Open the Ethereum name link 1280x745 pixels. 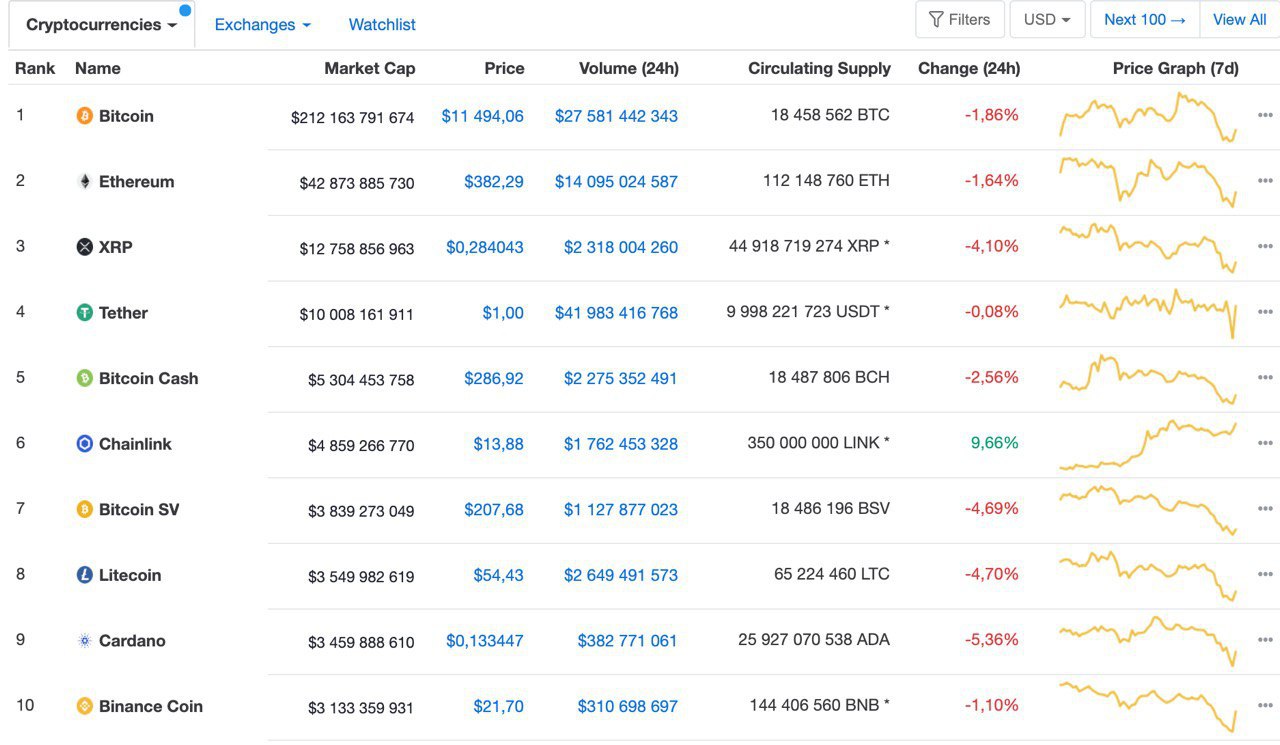136,182
